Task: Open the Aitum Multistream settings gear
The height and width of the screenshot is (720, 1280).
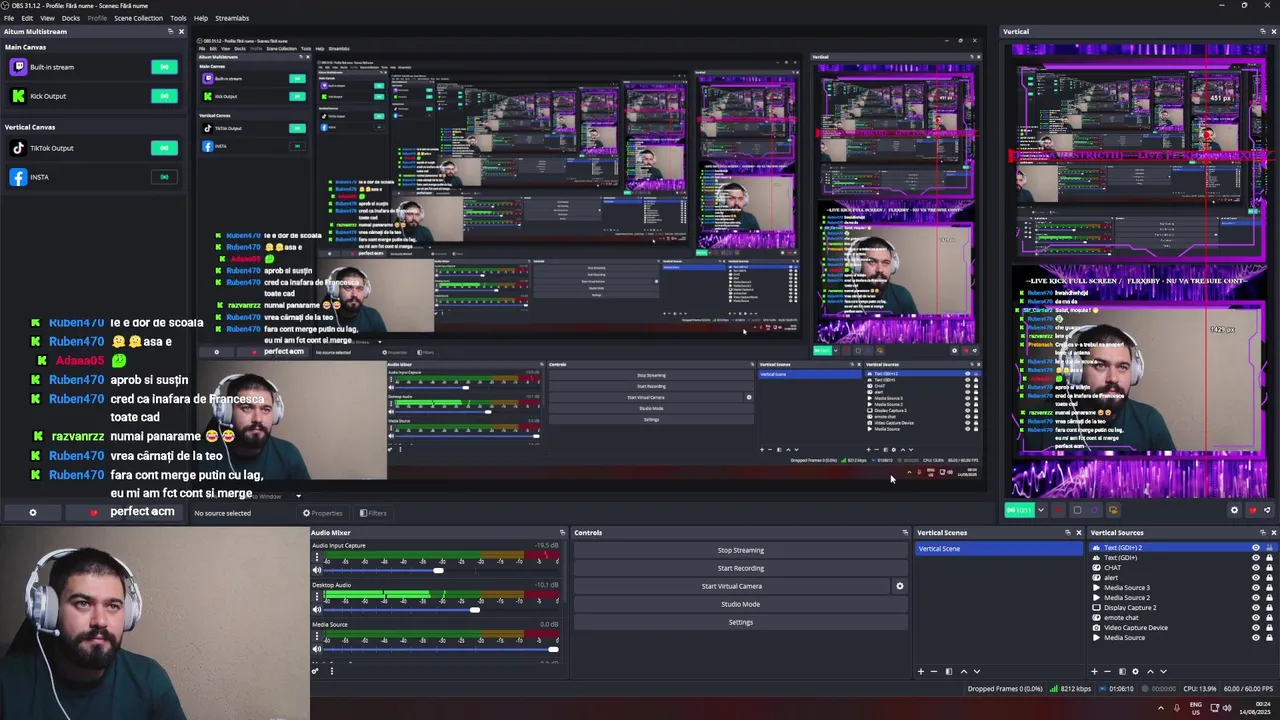Action: click(32, 513)
